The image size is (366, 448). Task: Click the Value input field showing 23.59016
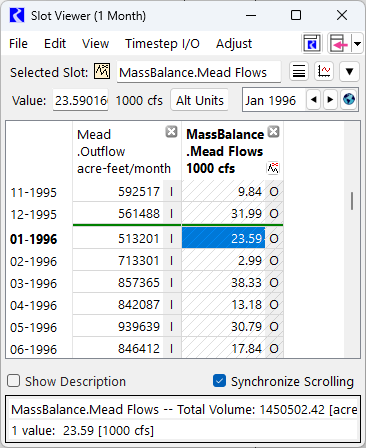tap(81, 100)
